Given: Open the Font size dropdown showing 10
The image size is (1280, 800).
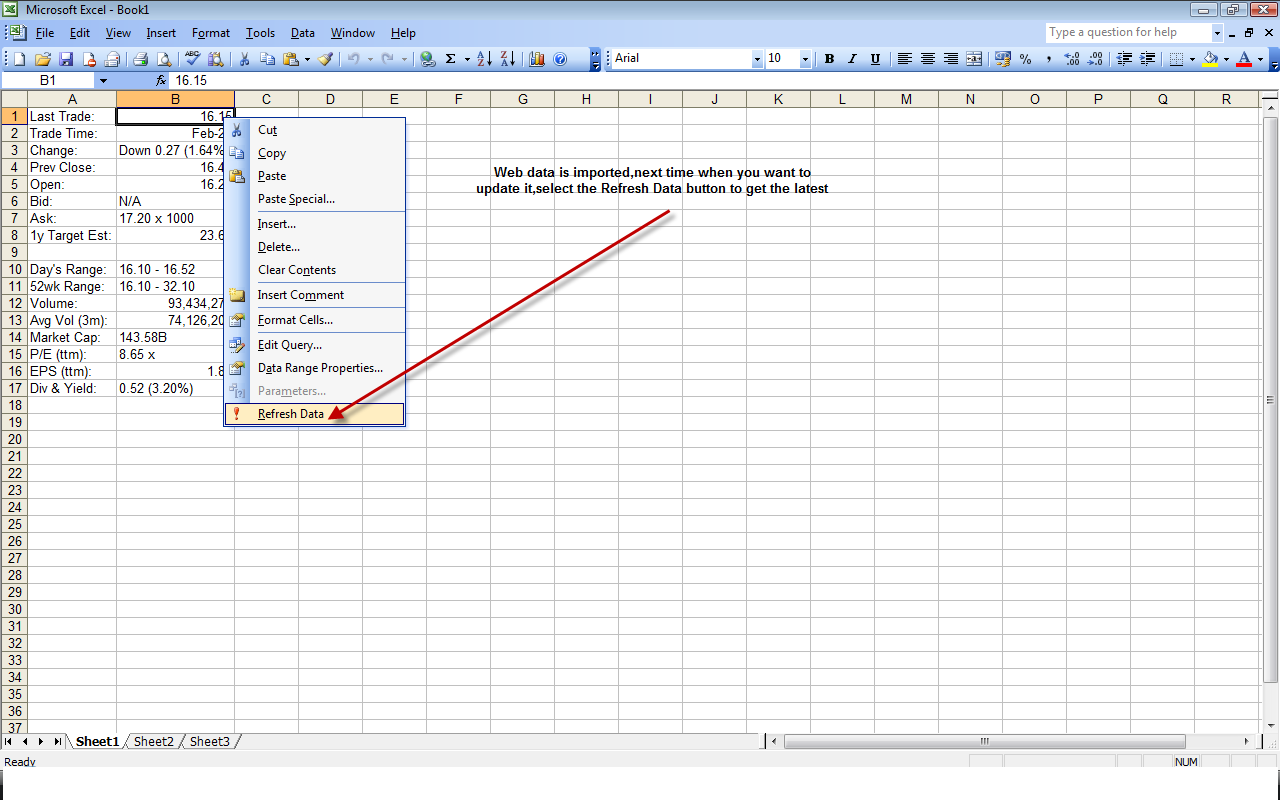Looking at the screenshot, I should pyautogui.click(x=805, y=59).
